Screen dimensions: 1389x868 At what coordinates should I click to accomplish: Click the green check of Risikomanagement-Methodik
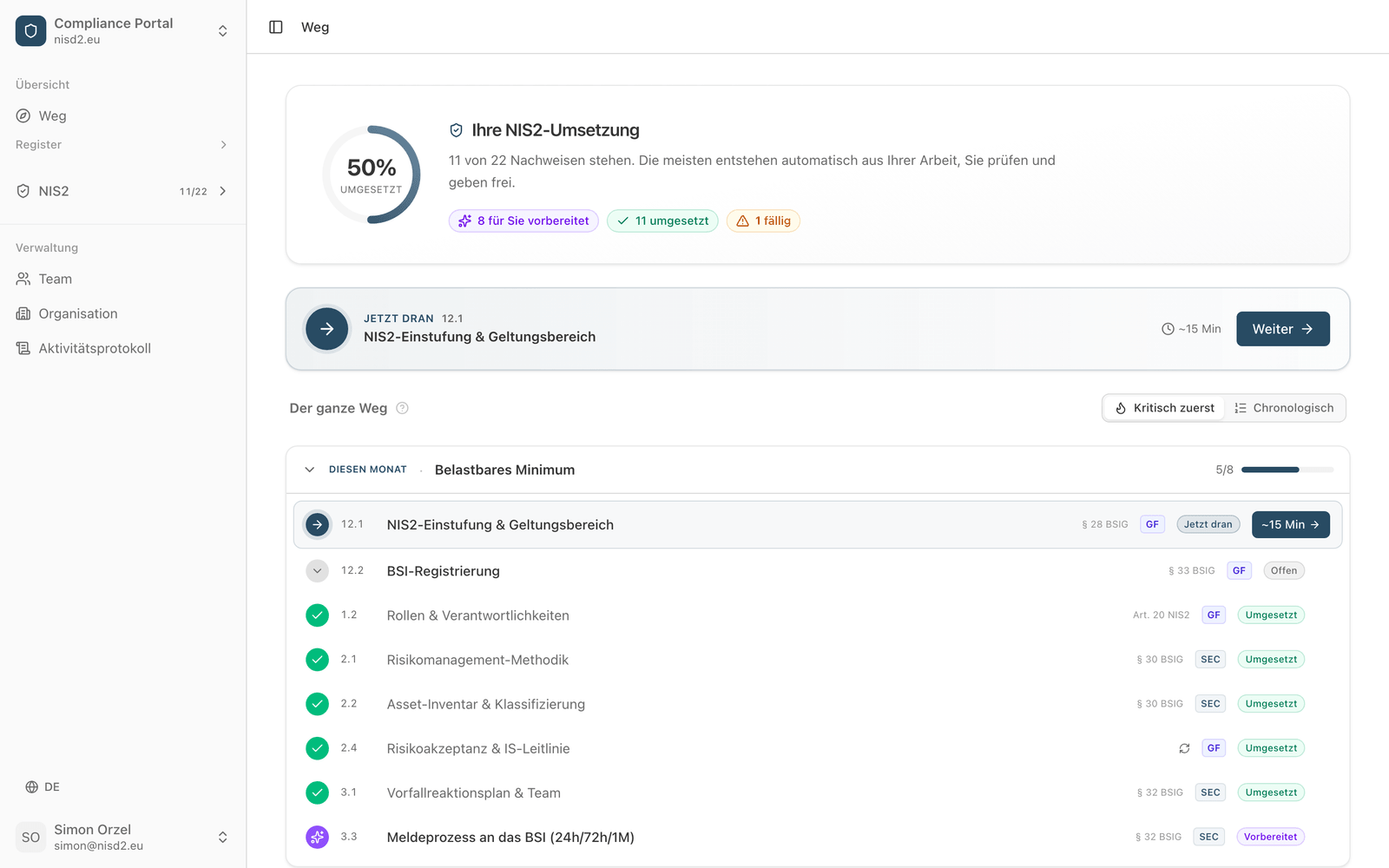pos(318,660)
